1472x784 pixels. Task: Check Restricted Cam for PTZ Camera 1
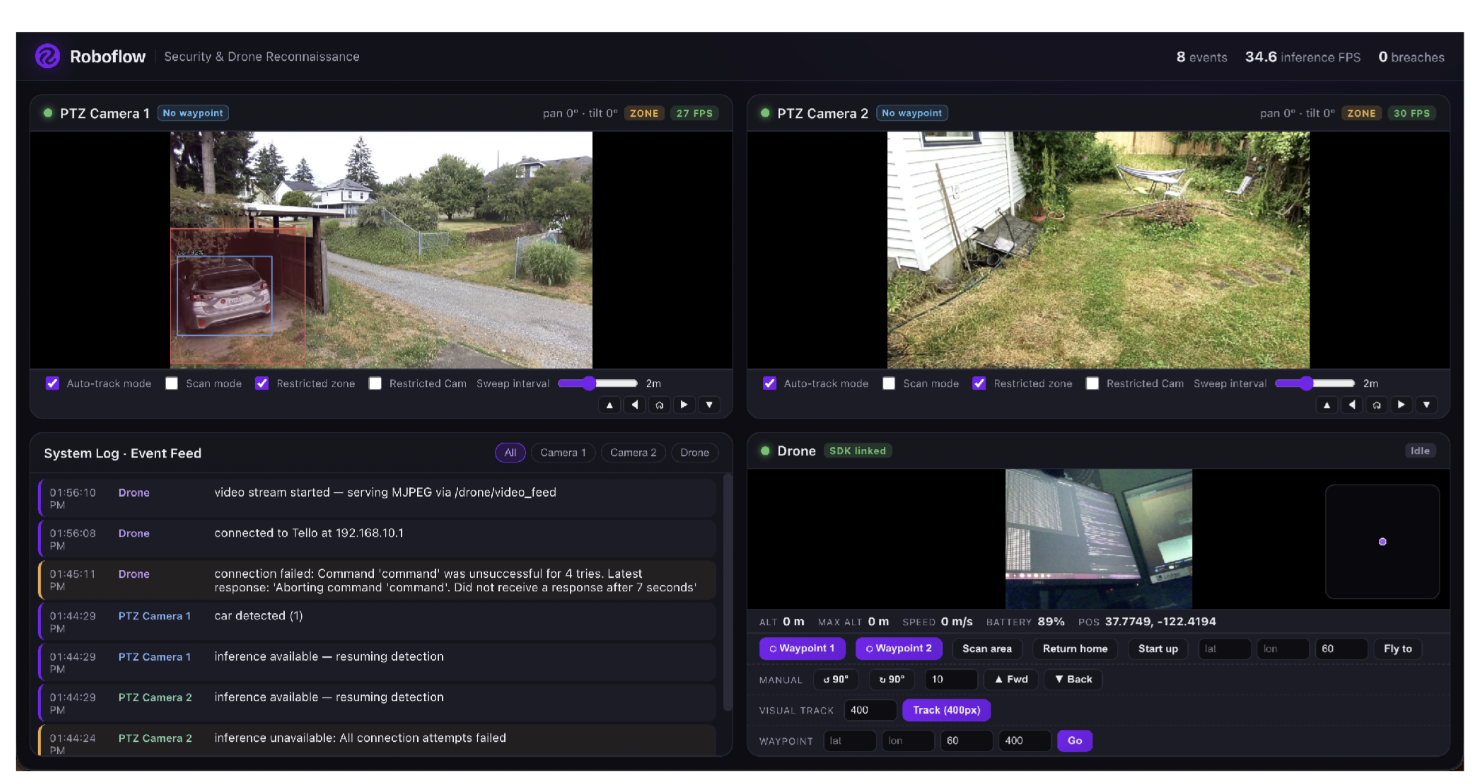(375, 383)
